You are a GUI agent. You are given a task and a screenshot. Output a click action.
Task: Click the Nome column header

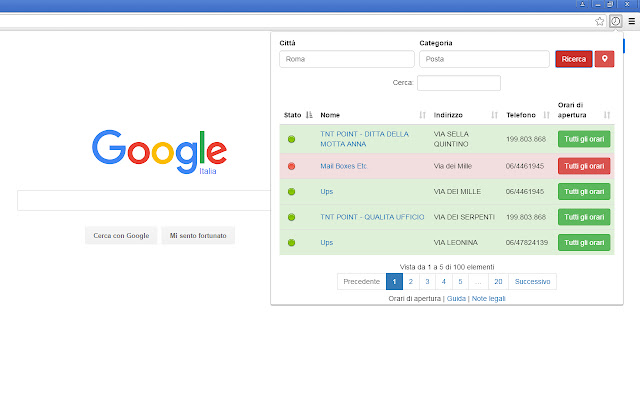330,115
